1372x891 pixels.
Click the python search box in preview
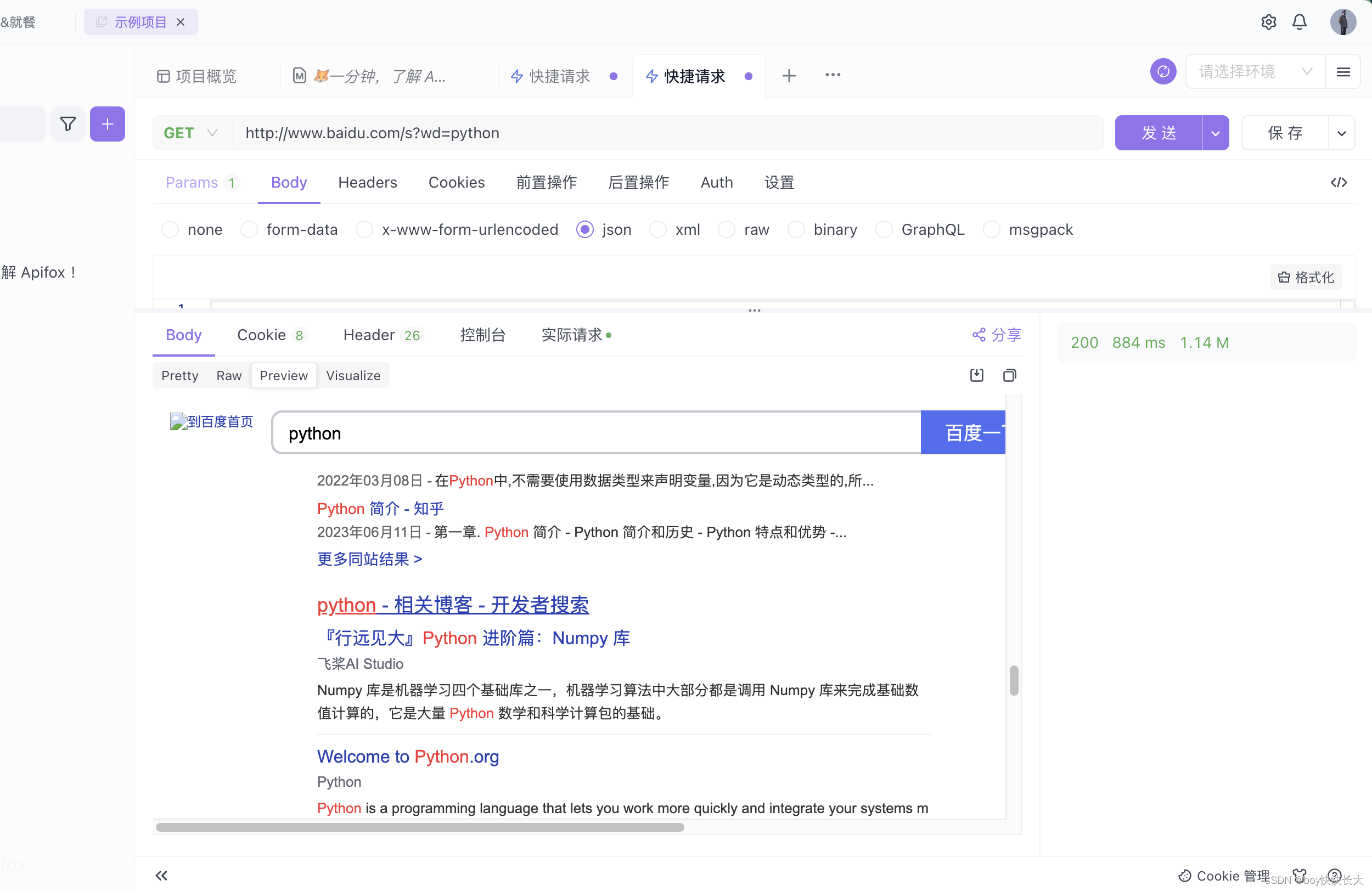tap(597, 433)
